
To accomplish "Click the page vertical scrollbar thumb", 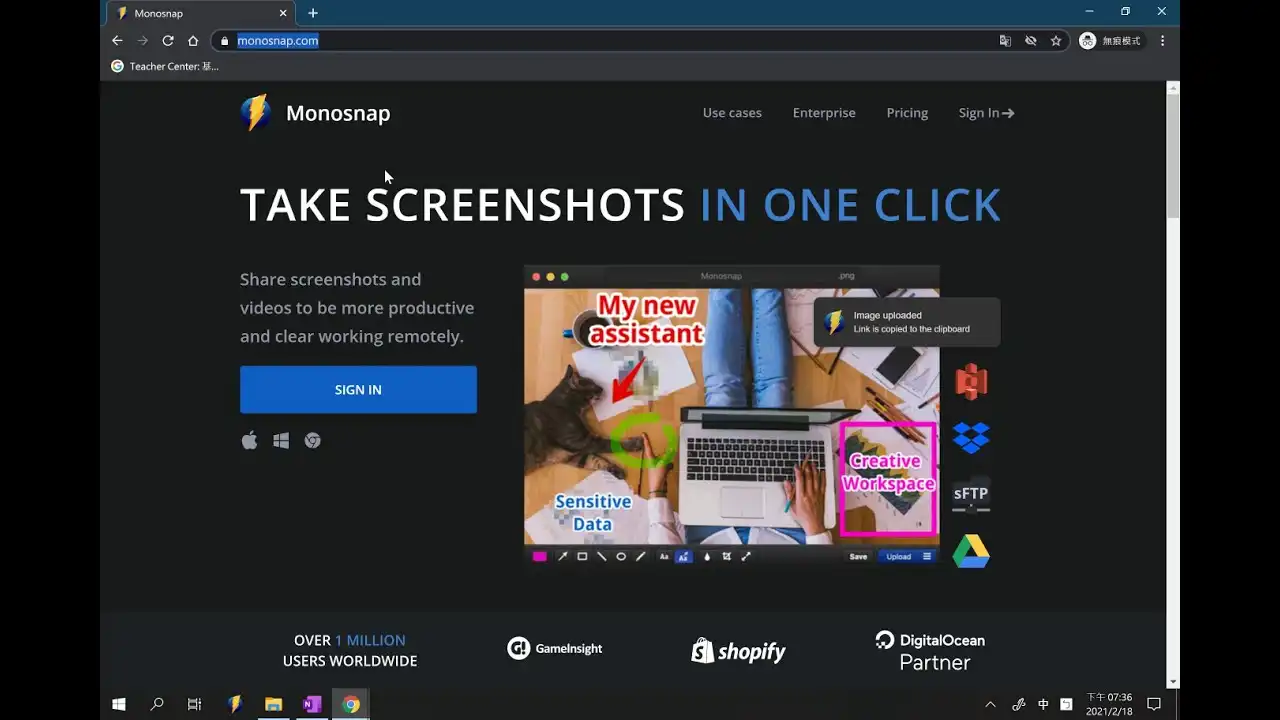I will pos(1173,157).
